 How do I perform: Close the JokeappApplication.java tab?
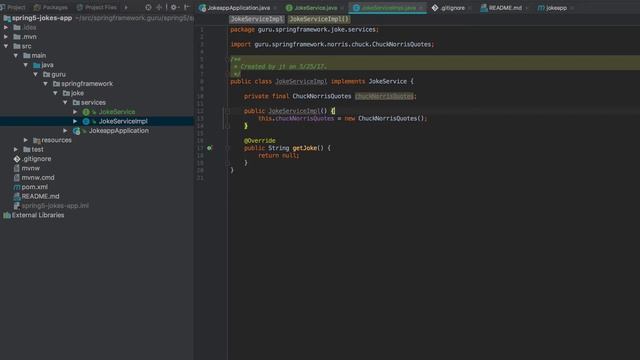(275, 8)
